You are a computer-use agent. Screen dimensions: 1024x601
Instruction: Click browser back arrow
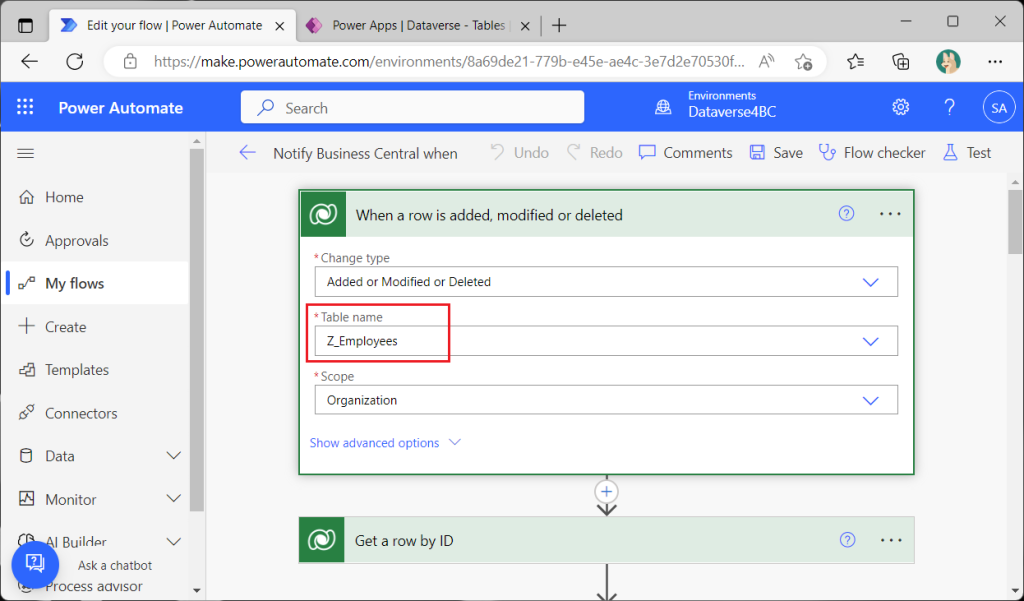(x=29, y=61)
